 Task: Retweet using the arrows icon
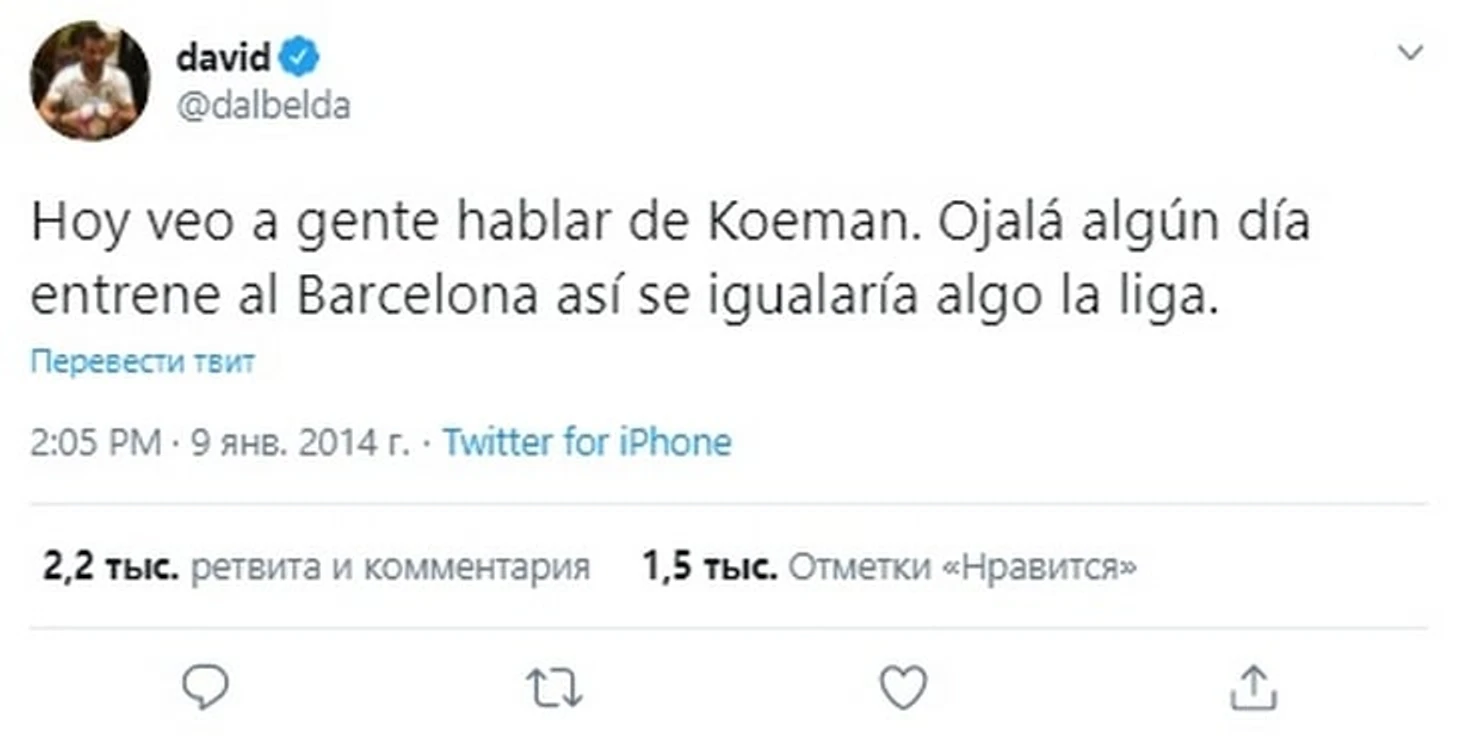click(x=554, y=689)
